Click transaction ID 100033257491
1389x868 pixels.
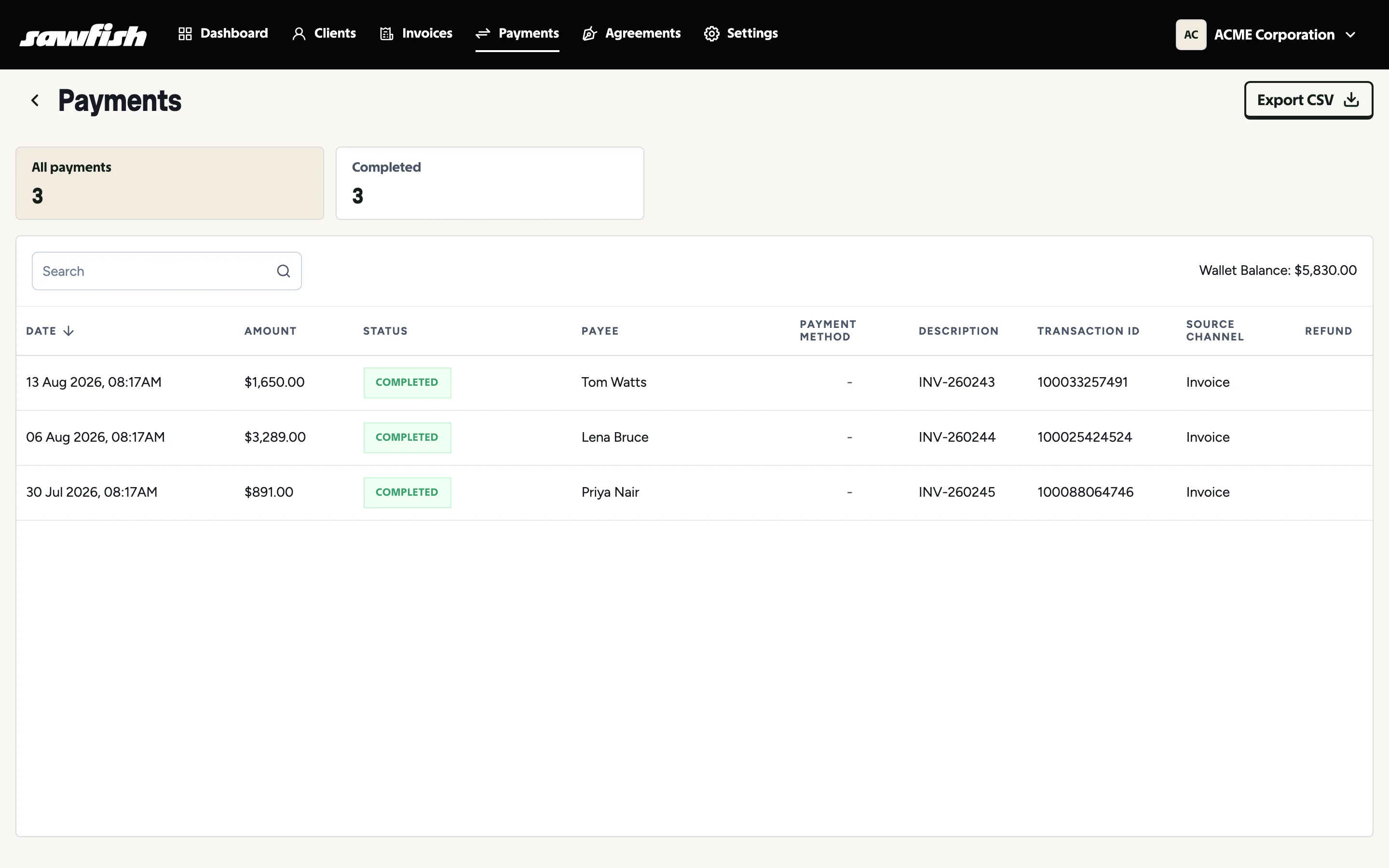pos(1082,382)
